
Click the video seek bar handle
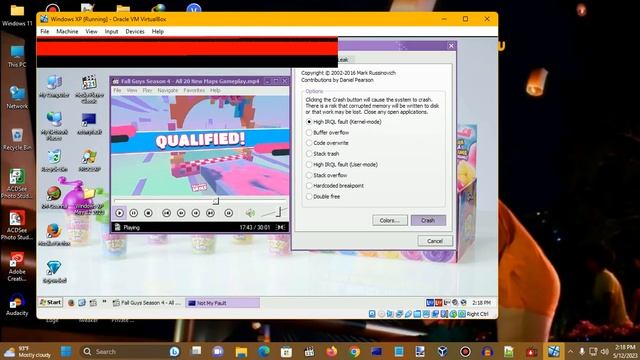coord(216,201)
